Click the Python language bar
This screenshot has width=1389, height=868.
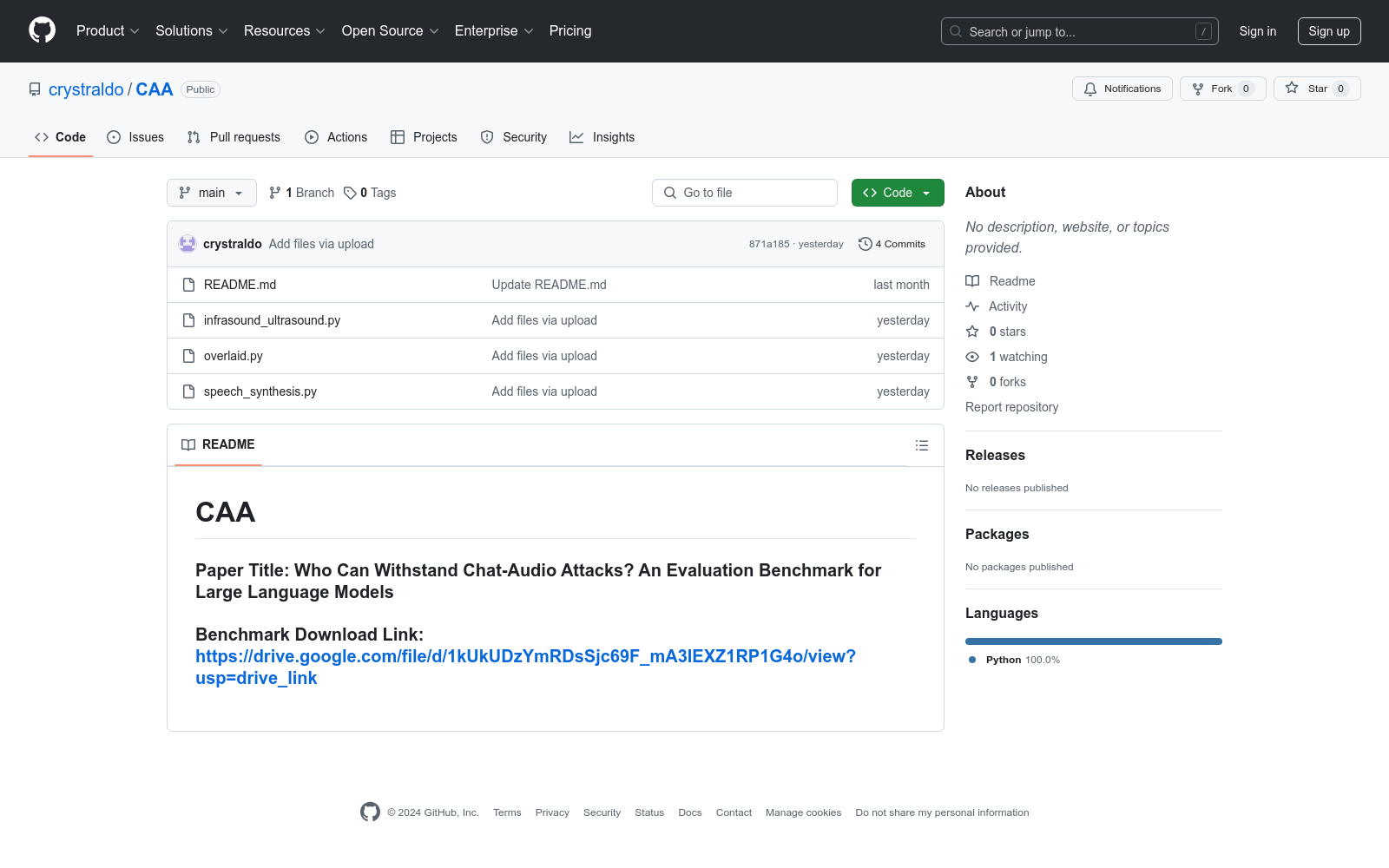coord(1094,641)
